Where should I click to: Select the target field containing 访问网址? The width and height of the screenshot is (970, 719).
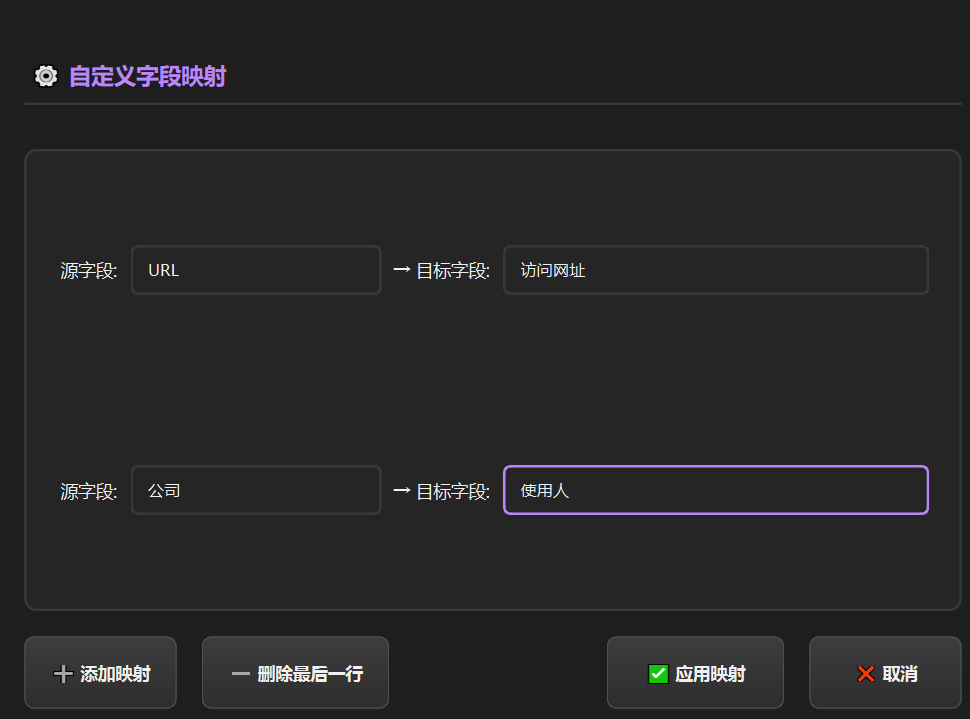click(x=715, y=270)
